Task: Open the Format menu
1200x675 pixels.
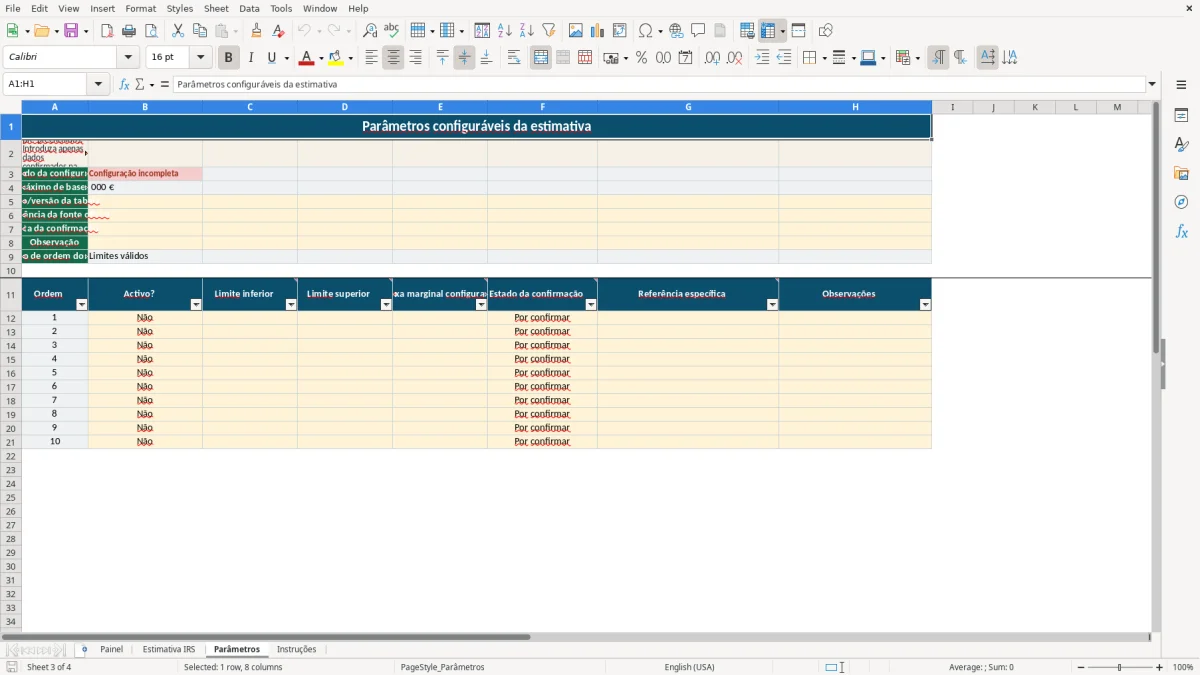Action: 140,8
